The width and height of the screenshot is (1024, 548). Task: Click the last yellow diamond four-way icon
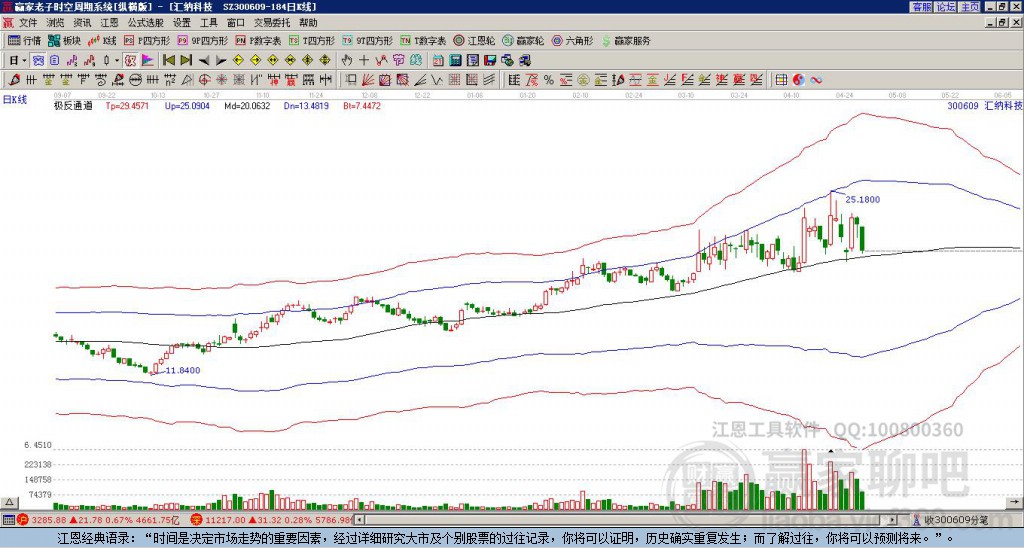[x=325, y=61]
